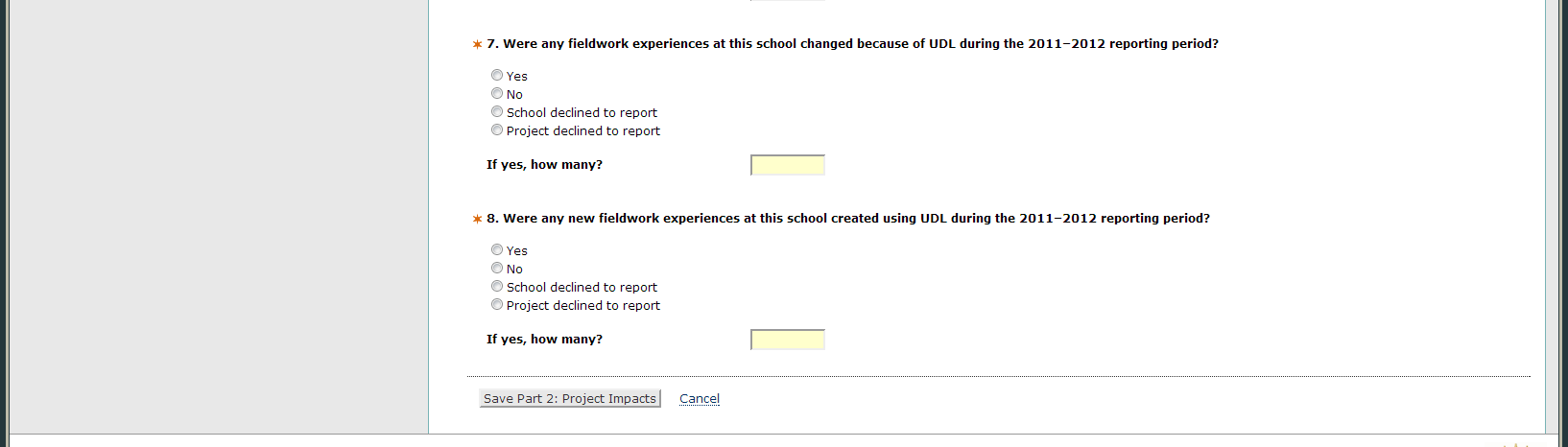1568x447 pixels.
Task: Click the Cancel link
Action: tap(700, 399)
